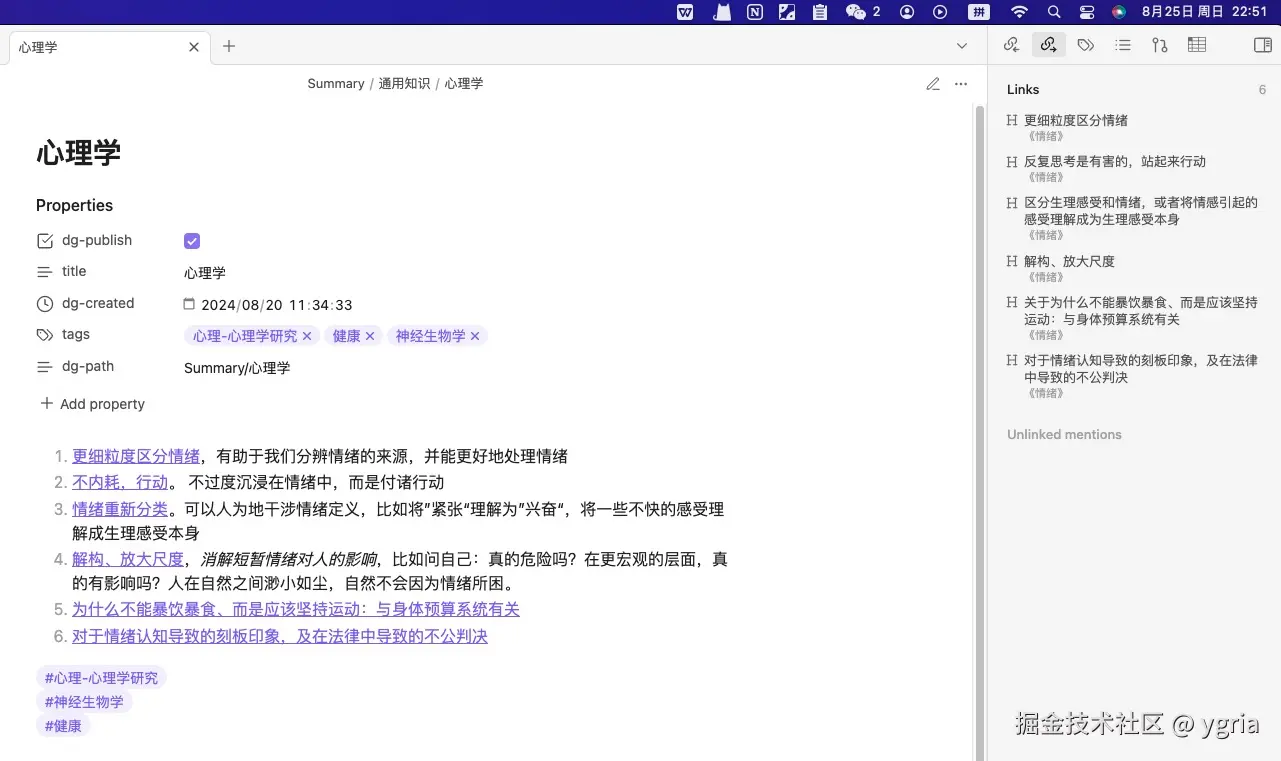Click the note title 心理学 heading
This screenshot has height=761, width=1281.
(x=79, y=152)
